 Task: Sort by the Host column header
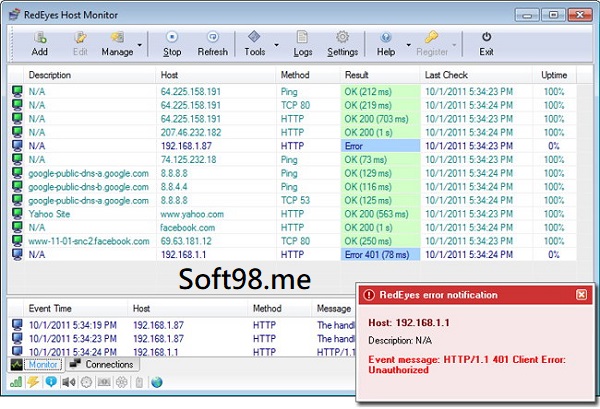point(216,75)
